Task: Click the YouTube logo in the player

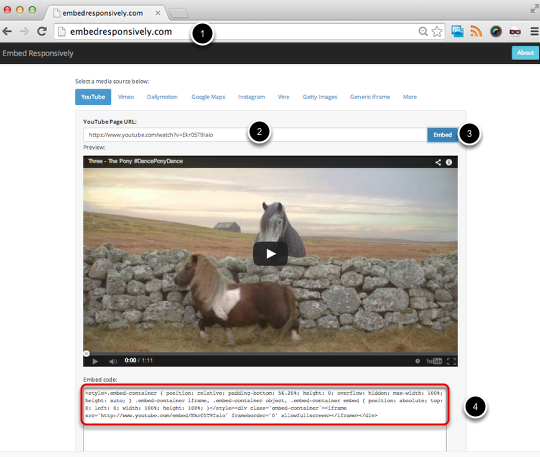Action: 434,361
